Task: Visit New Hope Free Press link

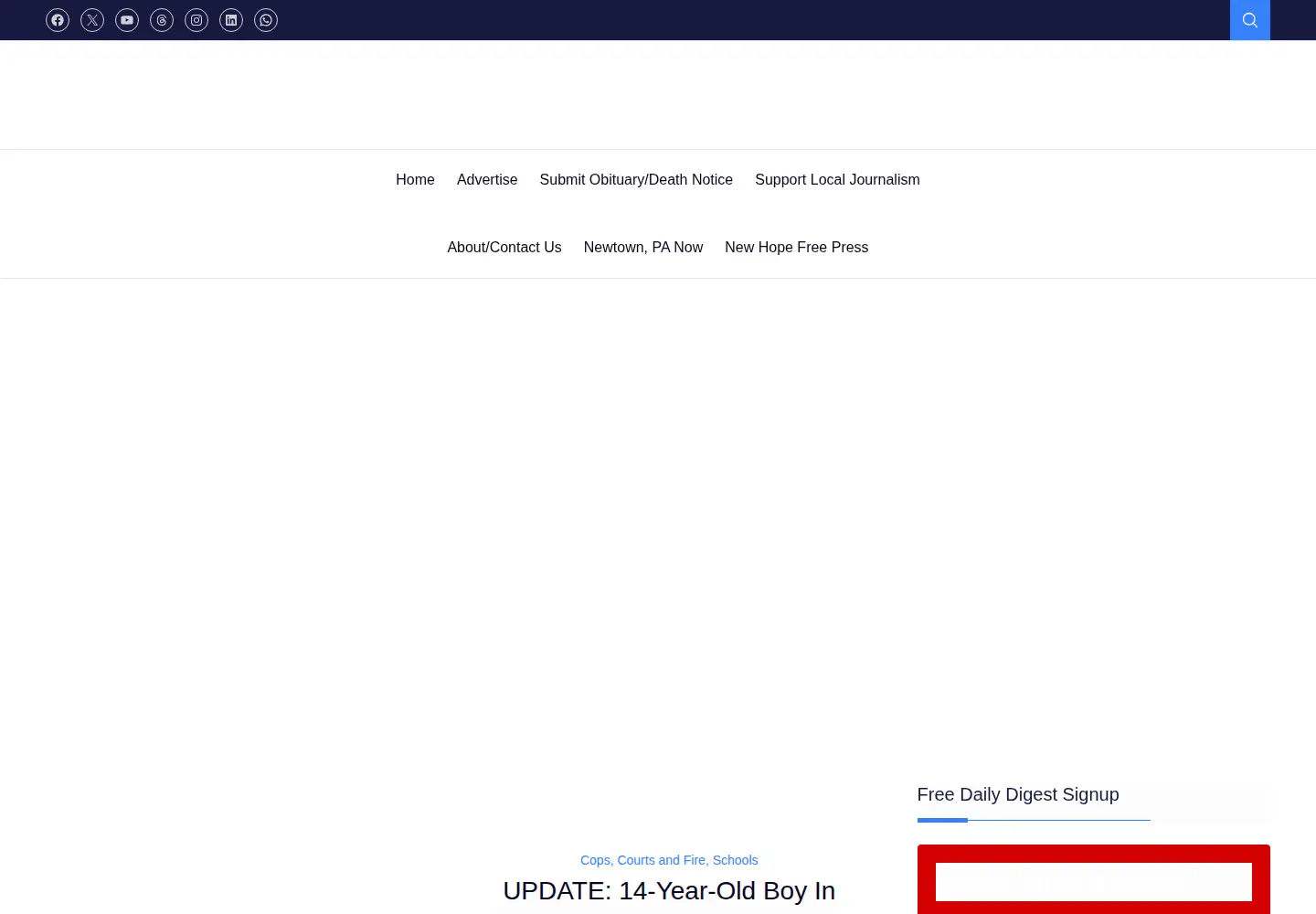Action: click(x=797, y=248)
